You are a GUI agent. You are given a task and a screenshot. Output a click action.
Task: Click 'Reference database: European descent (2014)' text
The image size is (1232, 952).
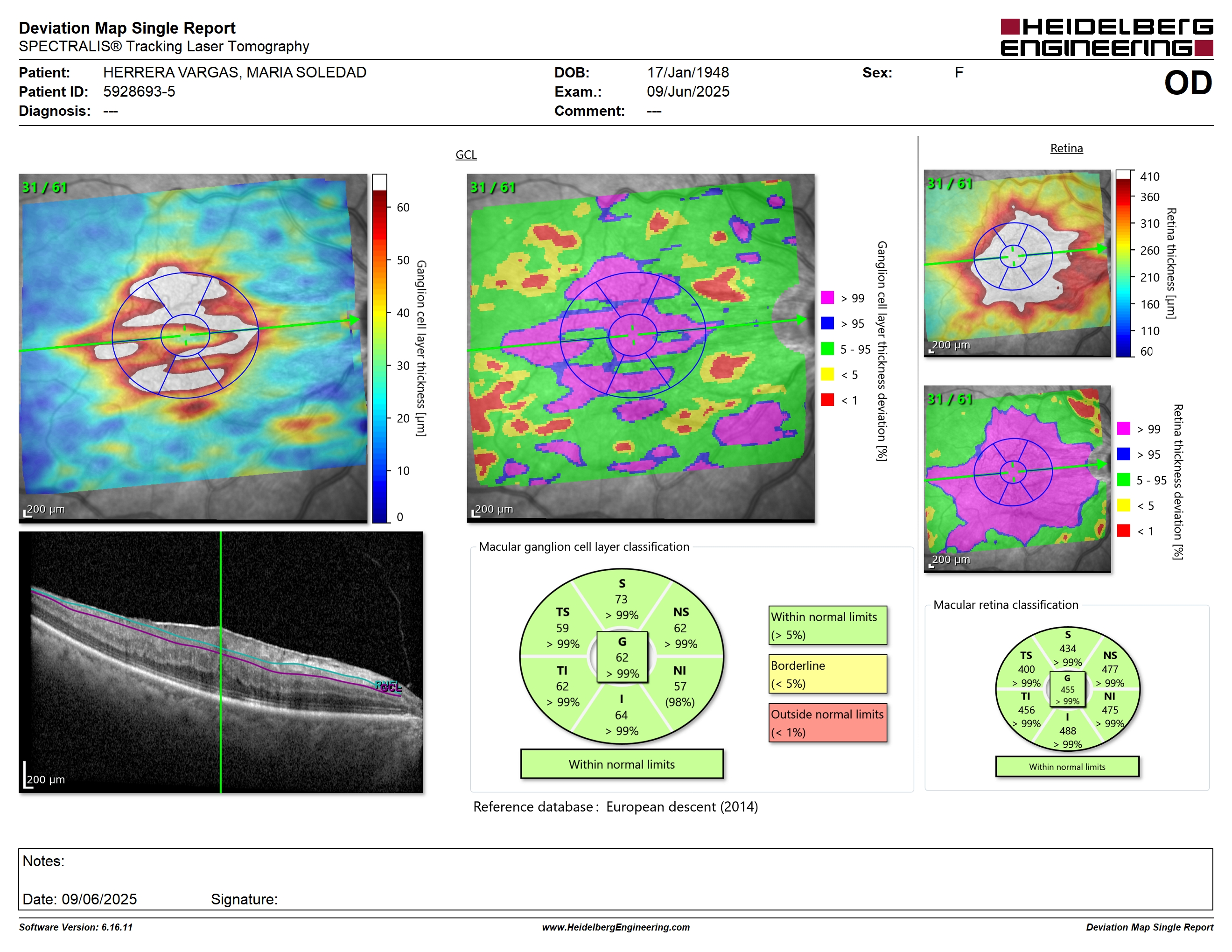pyautogui.click(x=616, y=806)
